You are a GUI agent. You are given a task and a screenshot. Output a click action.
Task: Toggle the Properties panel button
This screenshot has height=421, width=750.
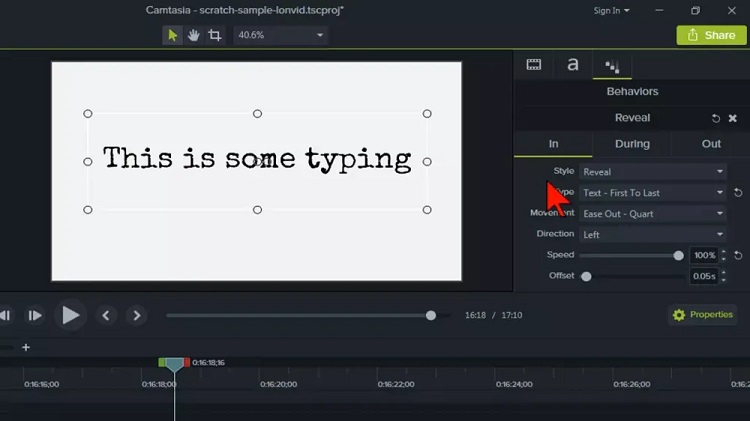(x=703, y=315)
